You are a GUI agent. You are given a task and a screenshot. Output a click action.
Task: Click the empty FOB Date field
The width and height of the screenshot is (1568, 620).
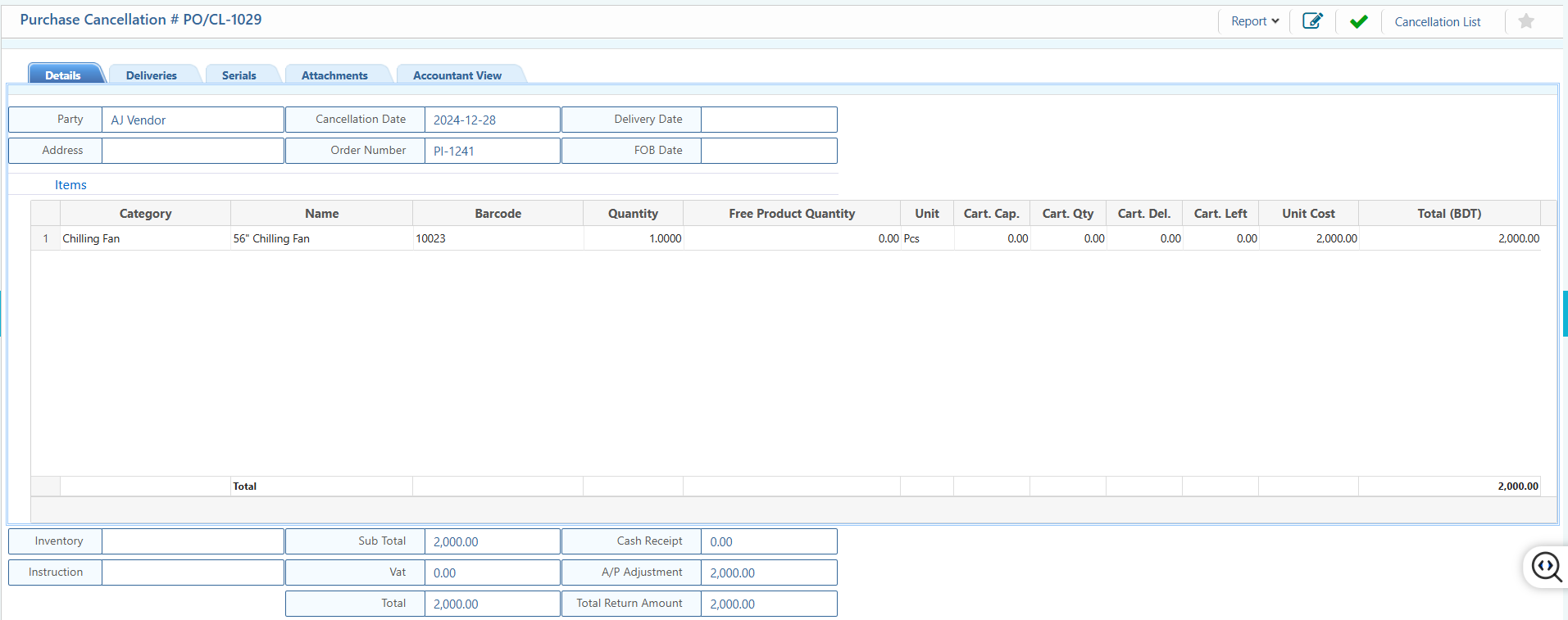tap(769, 151)
